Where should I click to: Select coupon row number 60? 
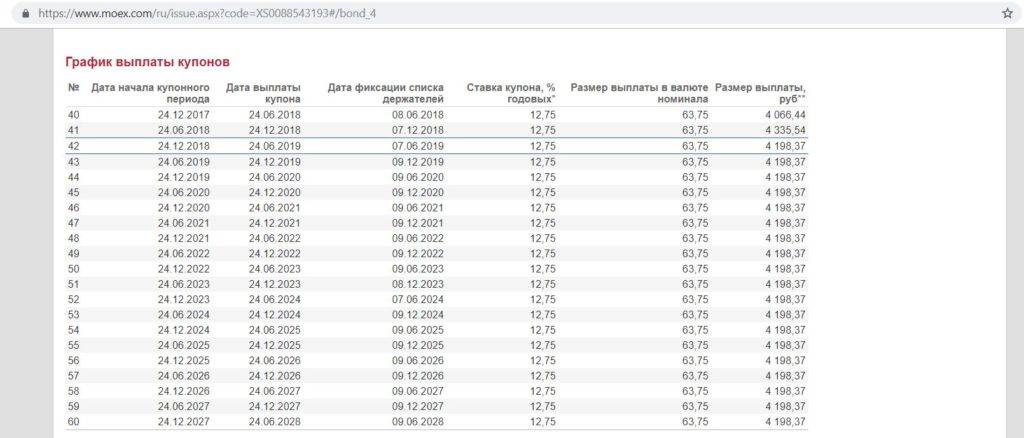73,422
